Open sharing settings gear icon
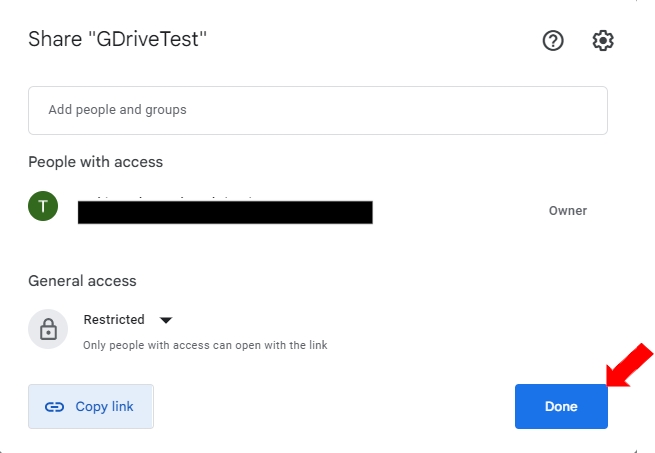The width and height of the screenshot is (655, 453). point(603,40)
